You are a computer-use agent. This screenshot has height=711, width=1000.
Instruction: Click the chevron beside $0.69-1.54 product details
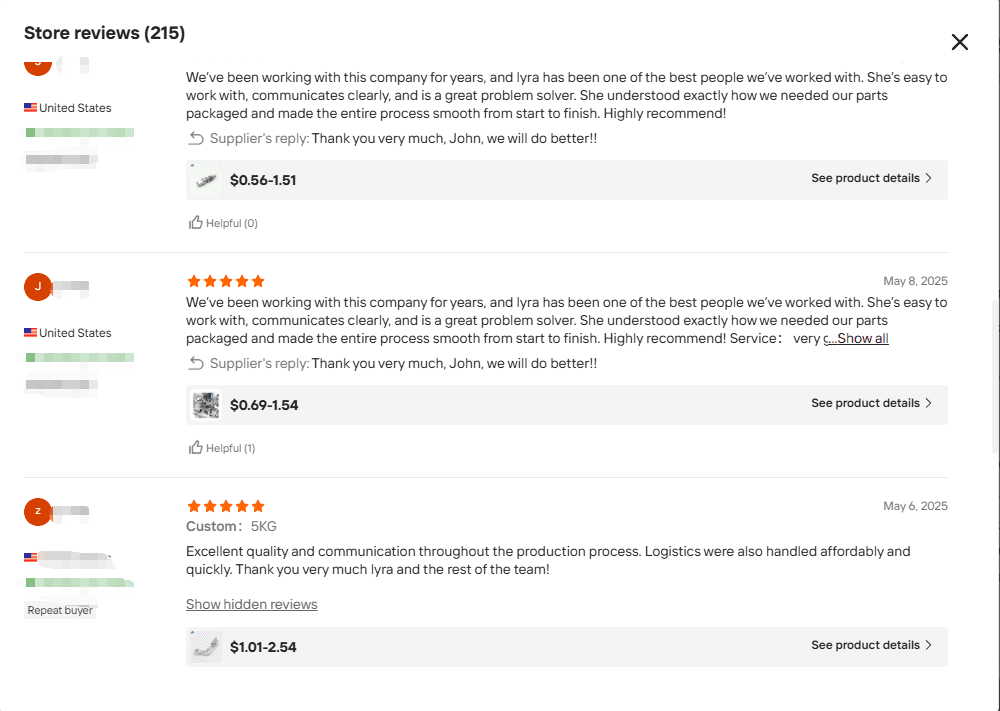[x=929, y=403]
